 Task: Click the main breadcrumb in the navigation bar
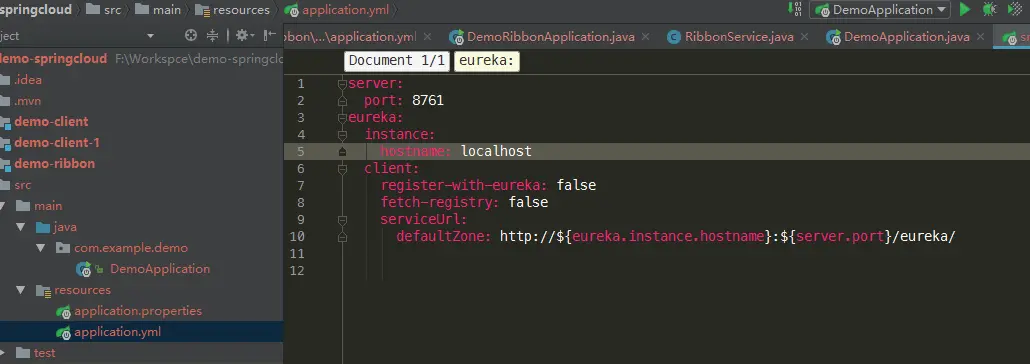158,10
